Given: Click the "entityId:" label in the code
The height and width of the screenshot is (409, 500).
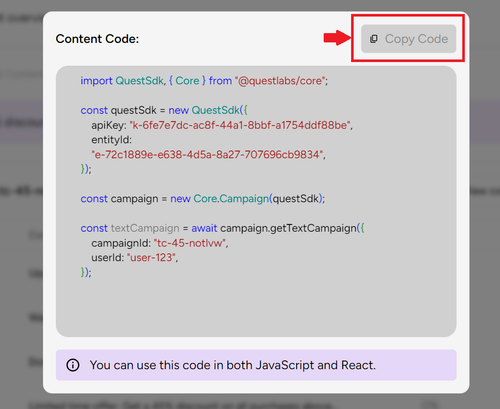Looking at the screenshot, I should point(112,140).
